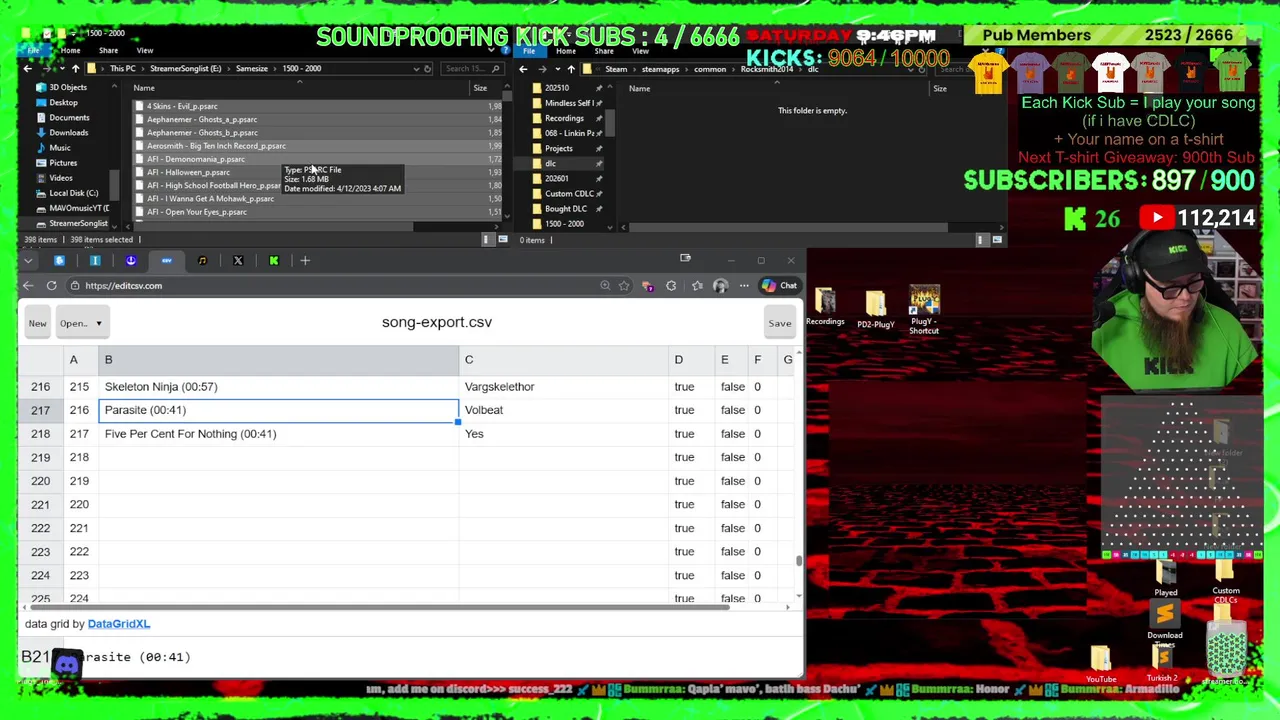Sort the left Explorer list by Name
1280x720 pixels.
[x=144, y=88]
